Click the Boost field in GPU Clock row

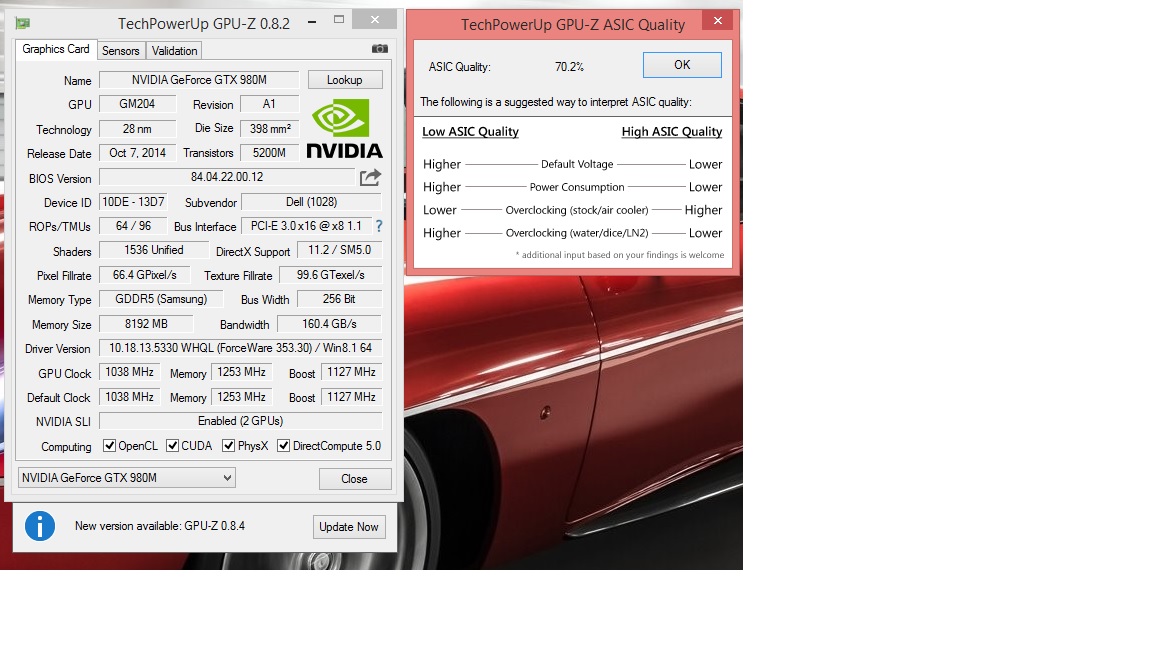tap(351, 372)
